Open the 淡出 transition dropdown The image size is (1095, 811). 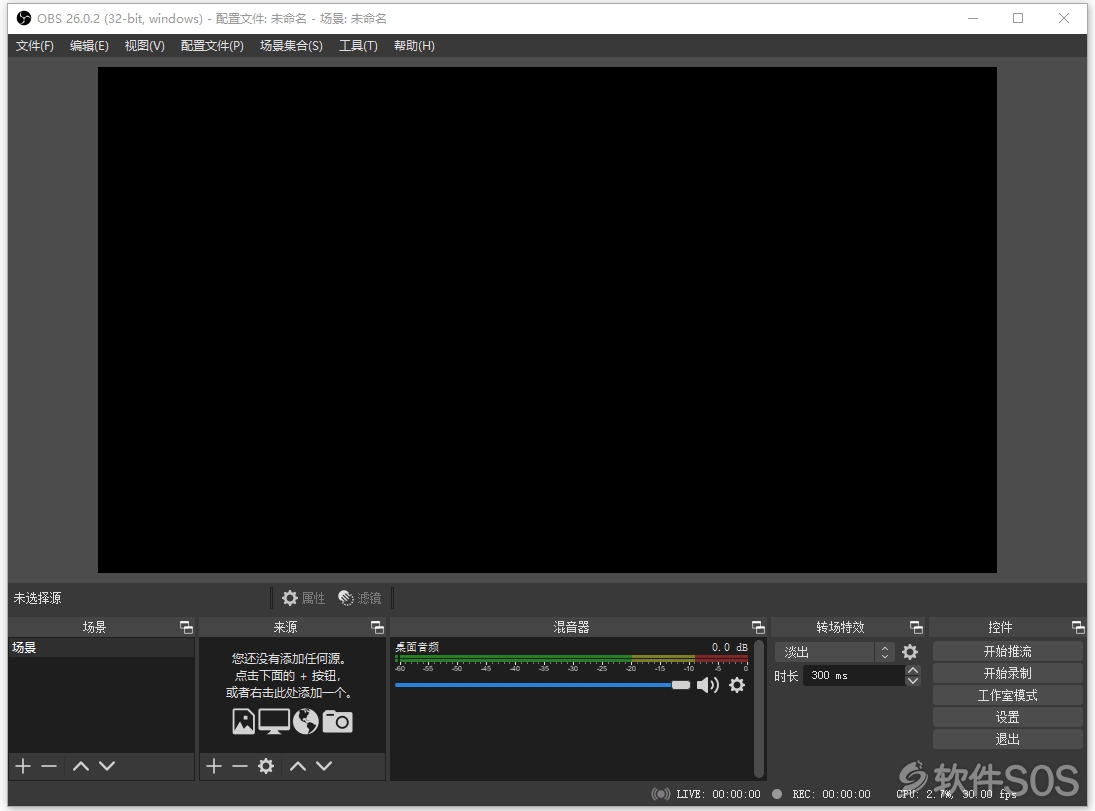tap(835, 652)
